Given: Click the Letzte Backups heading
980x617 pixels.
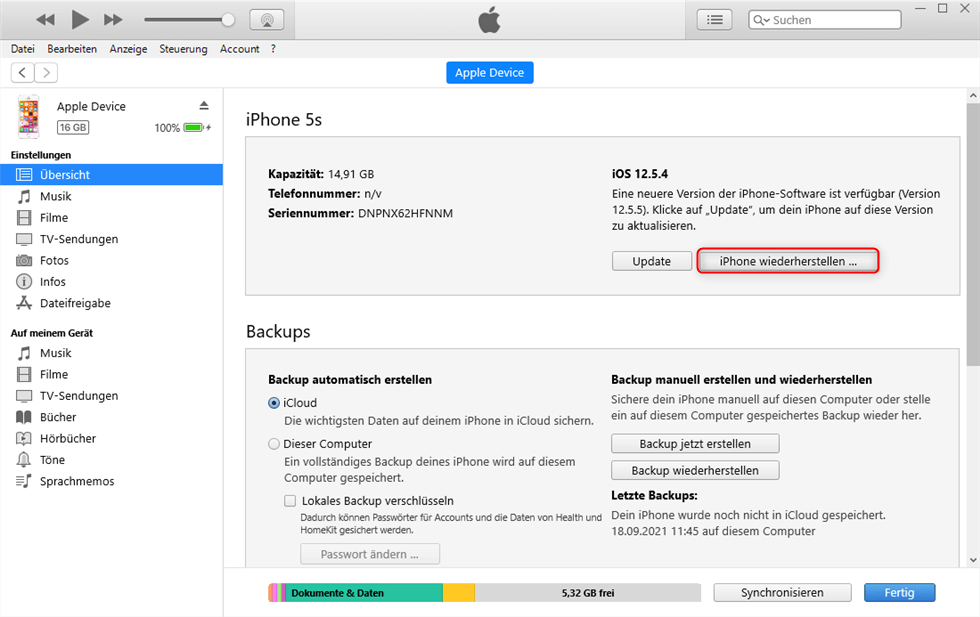Looking at the screenshot, I should pos(654,495).
